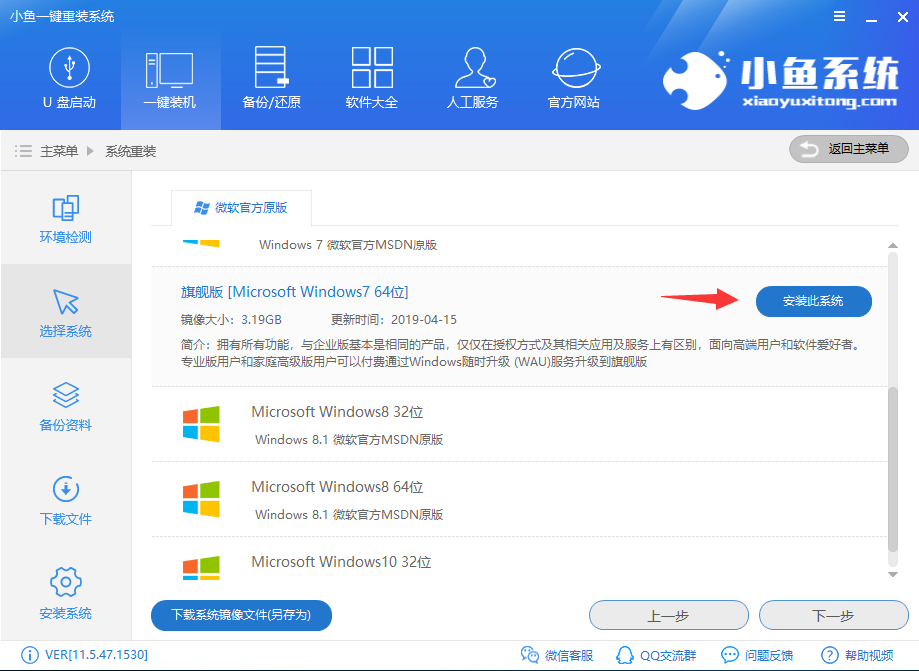
Task: Go to the 下载文件 step
Action: point(66,500)
